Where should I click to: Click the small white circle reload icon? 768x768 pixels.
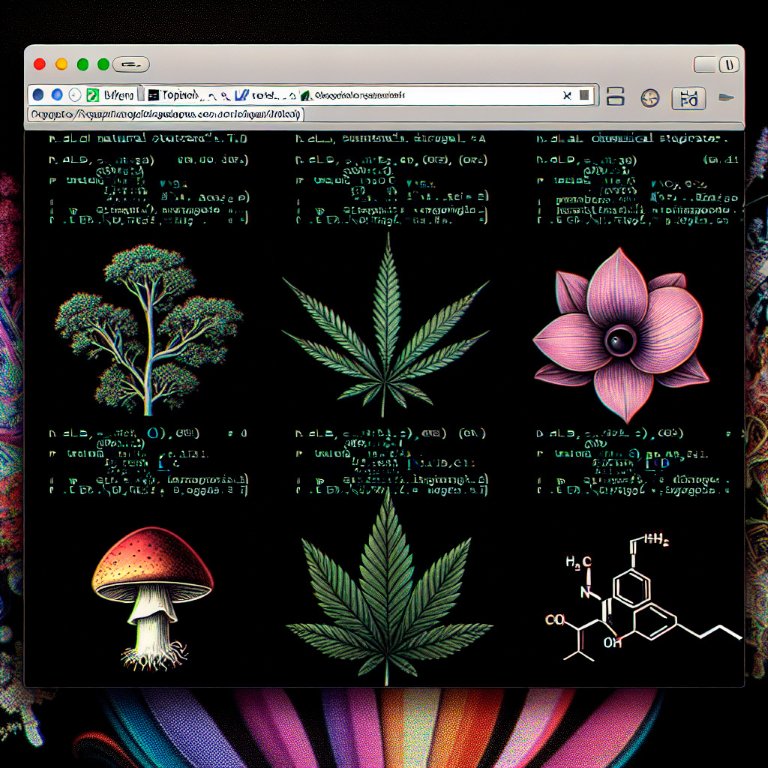coord(74,95)
